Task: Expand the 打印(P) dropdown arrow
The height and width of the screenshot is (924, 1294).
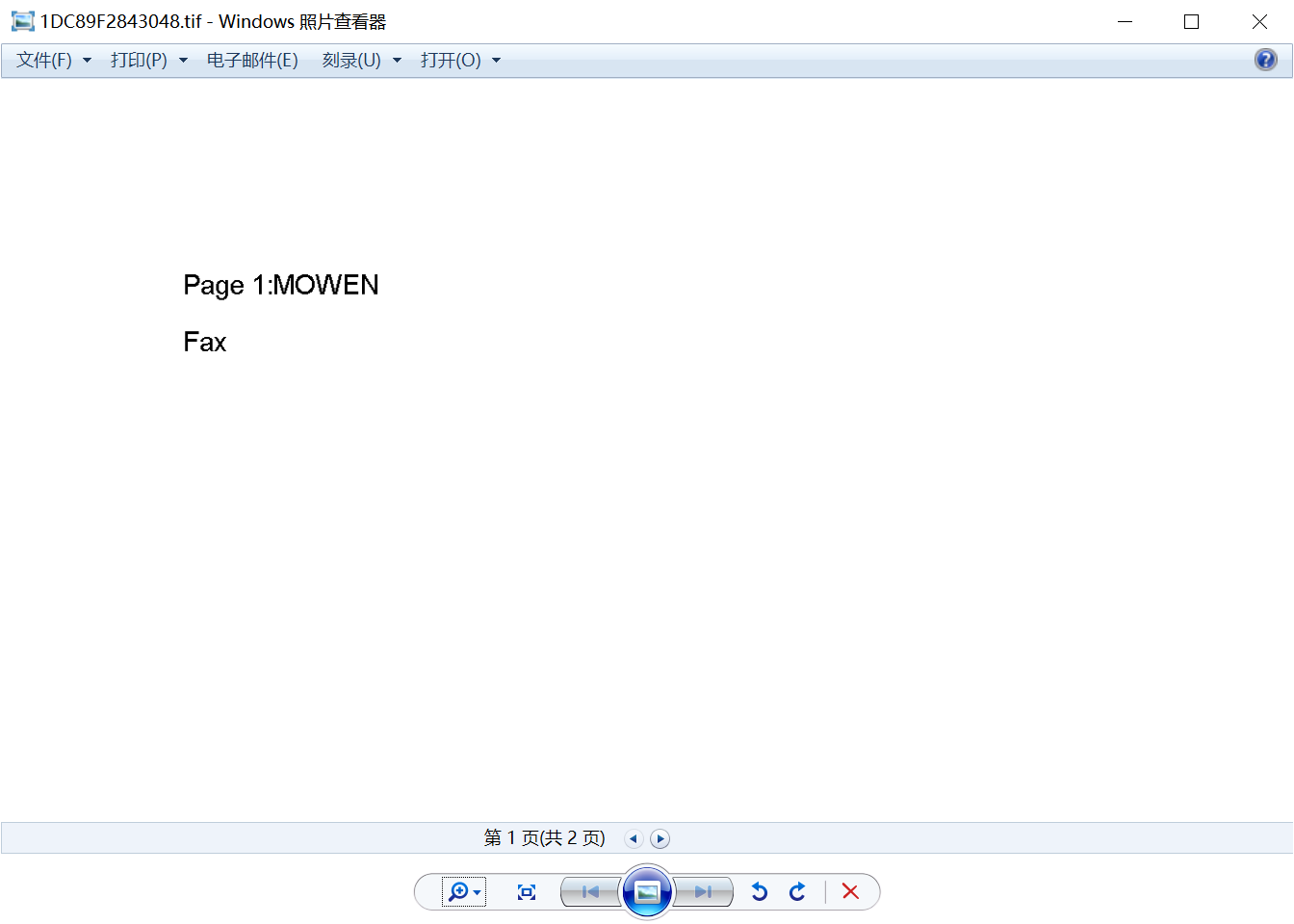Action: tap(183, 61)
